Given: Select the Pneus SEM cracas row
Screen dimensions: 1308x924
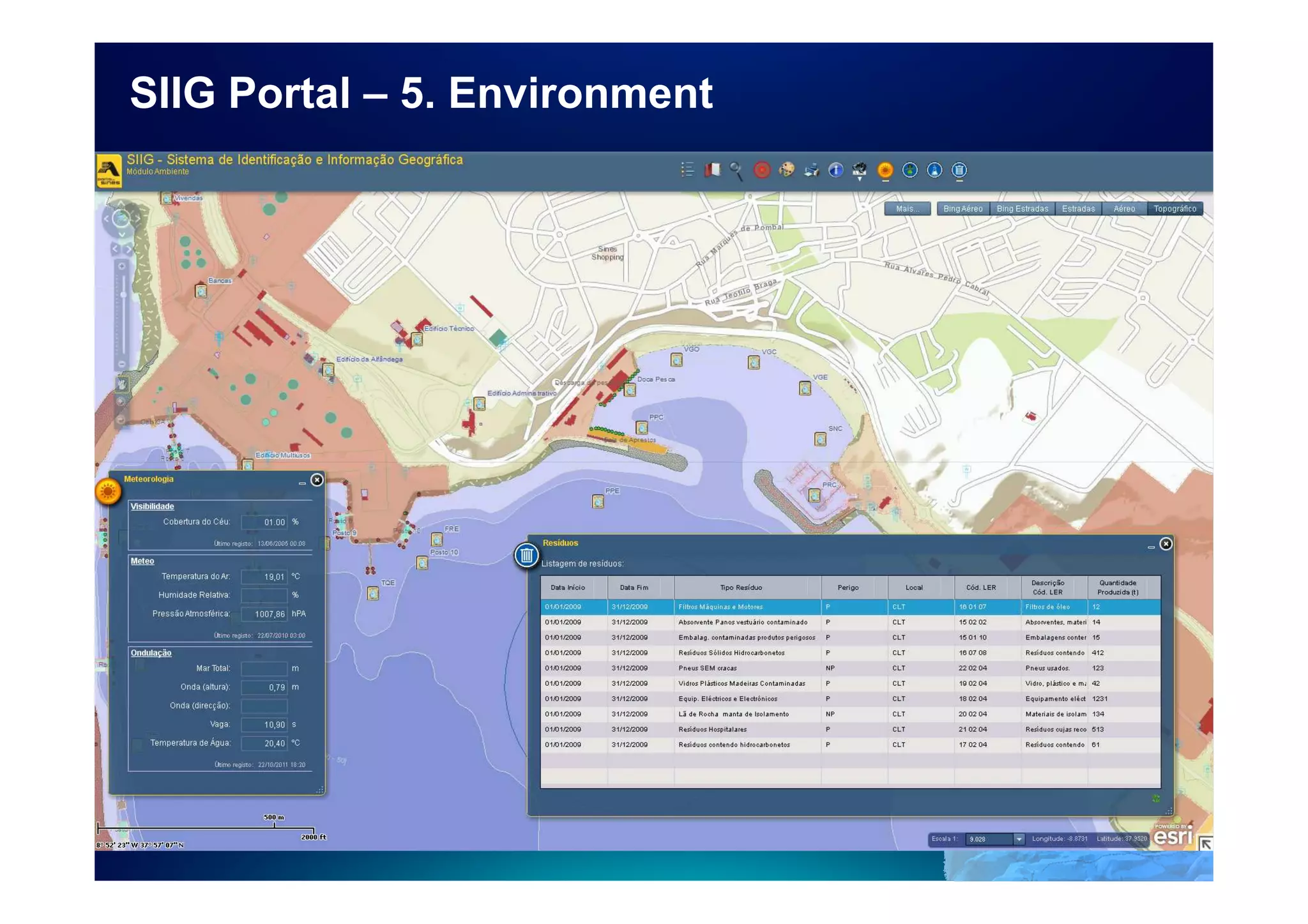Looking at the screenshot, I should [850, 669].
